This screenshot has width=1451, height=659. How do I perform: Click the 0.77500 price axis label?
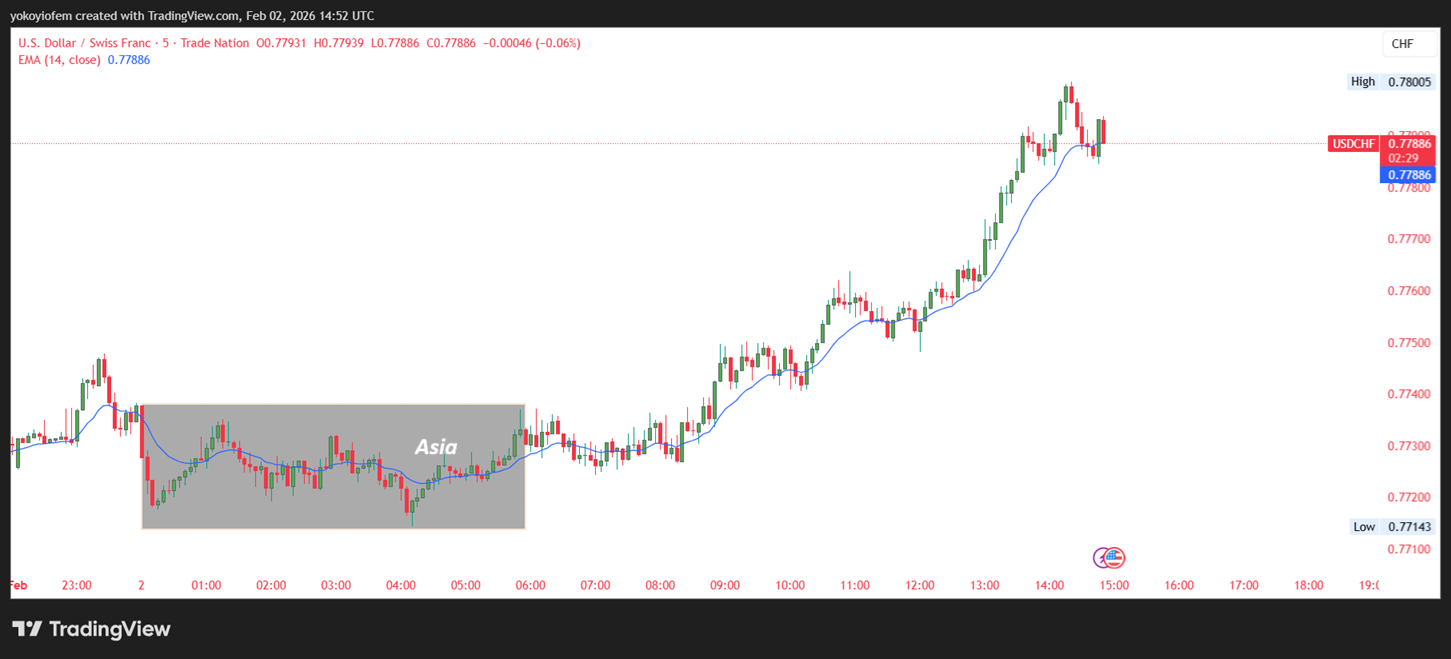1409,343
